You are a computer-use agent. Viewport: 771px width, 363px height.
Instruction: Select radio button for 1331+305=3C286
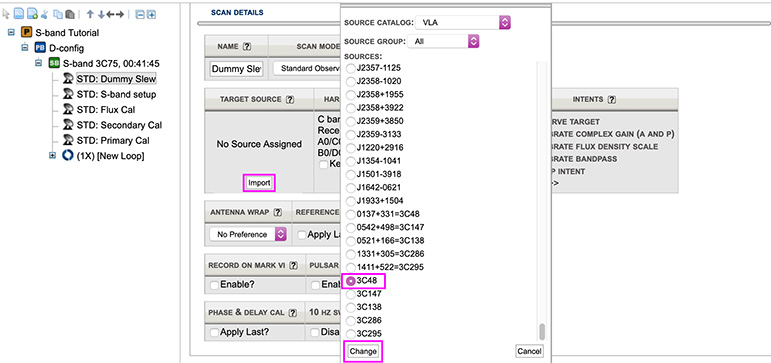pyautogui.click(x=351, y=254)
